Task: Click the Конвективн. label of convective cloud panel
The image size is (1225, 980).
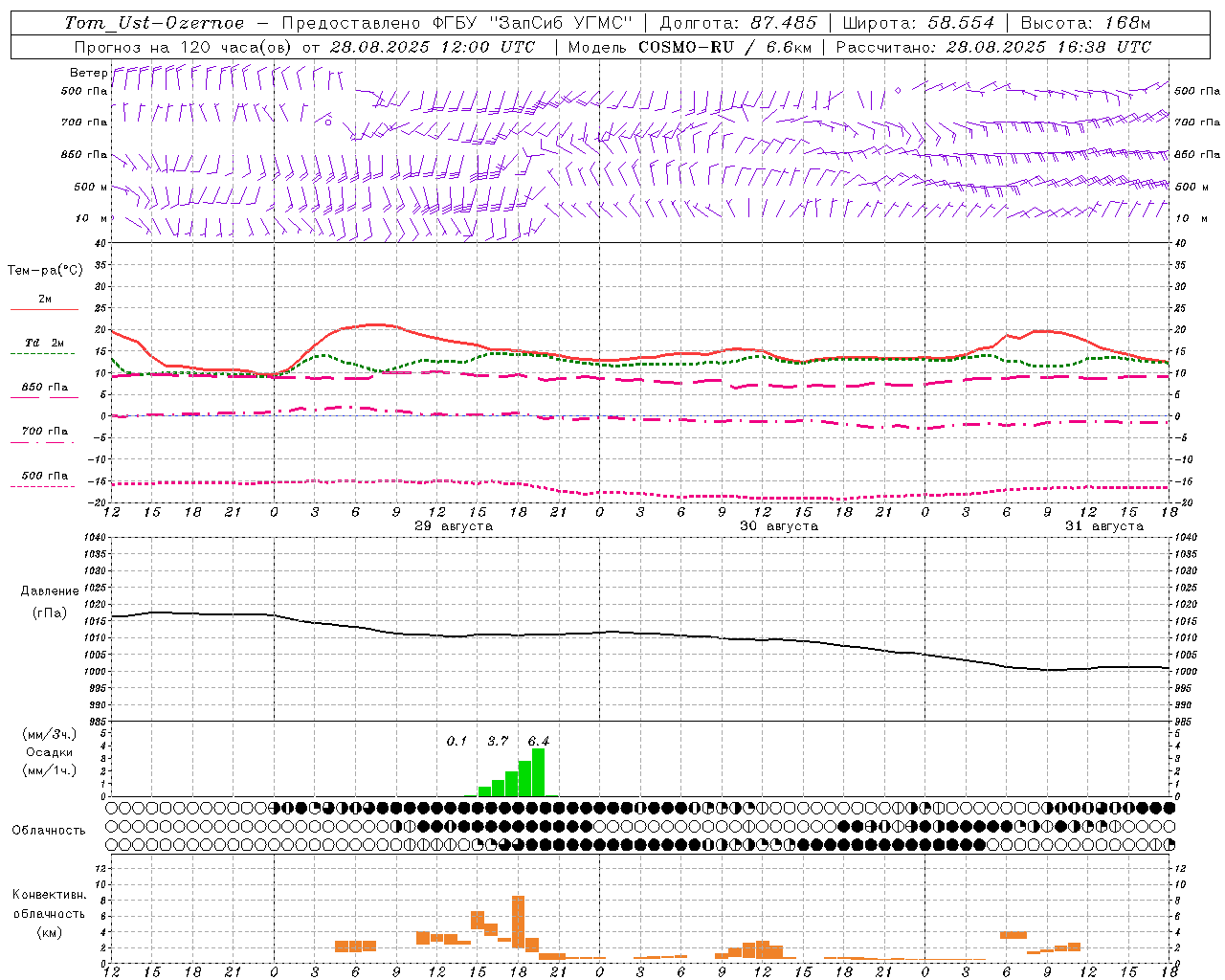Action: [49, 895]
